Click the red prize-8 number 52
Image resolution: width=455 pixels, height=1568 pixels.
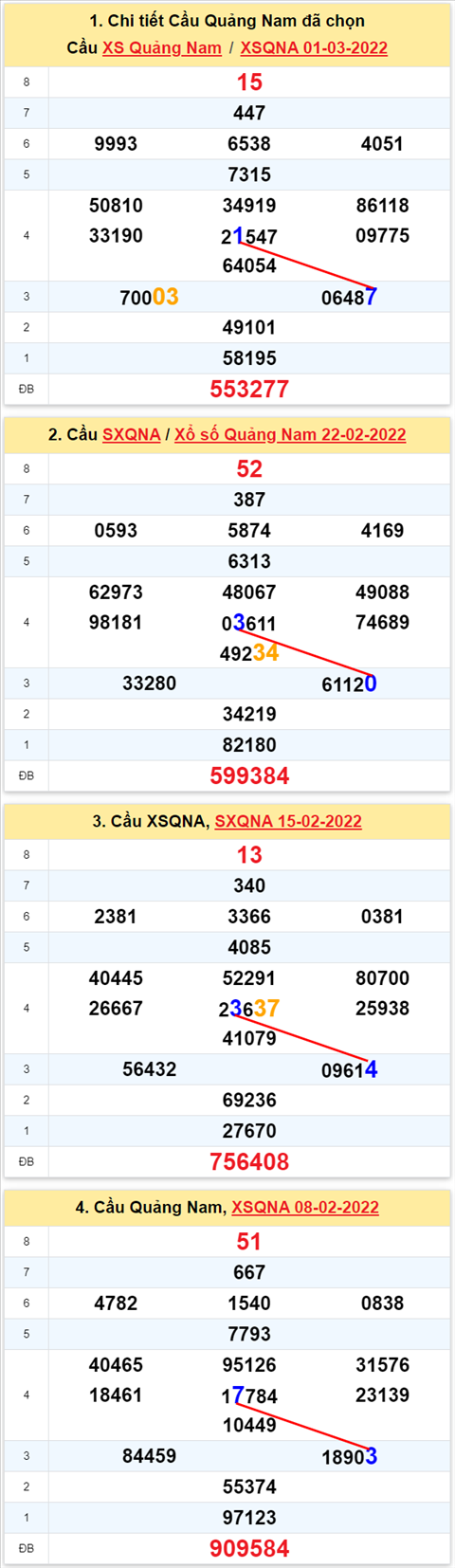tap(249, 469)
